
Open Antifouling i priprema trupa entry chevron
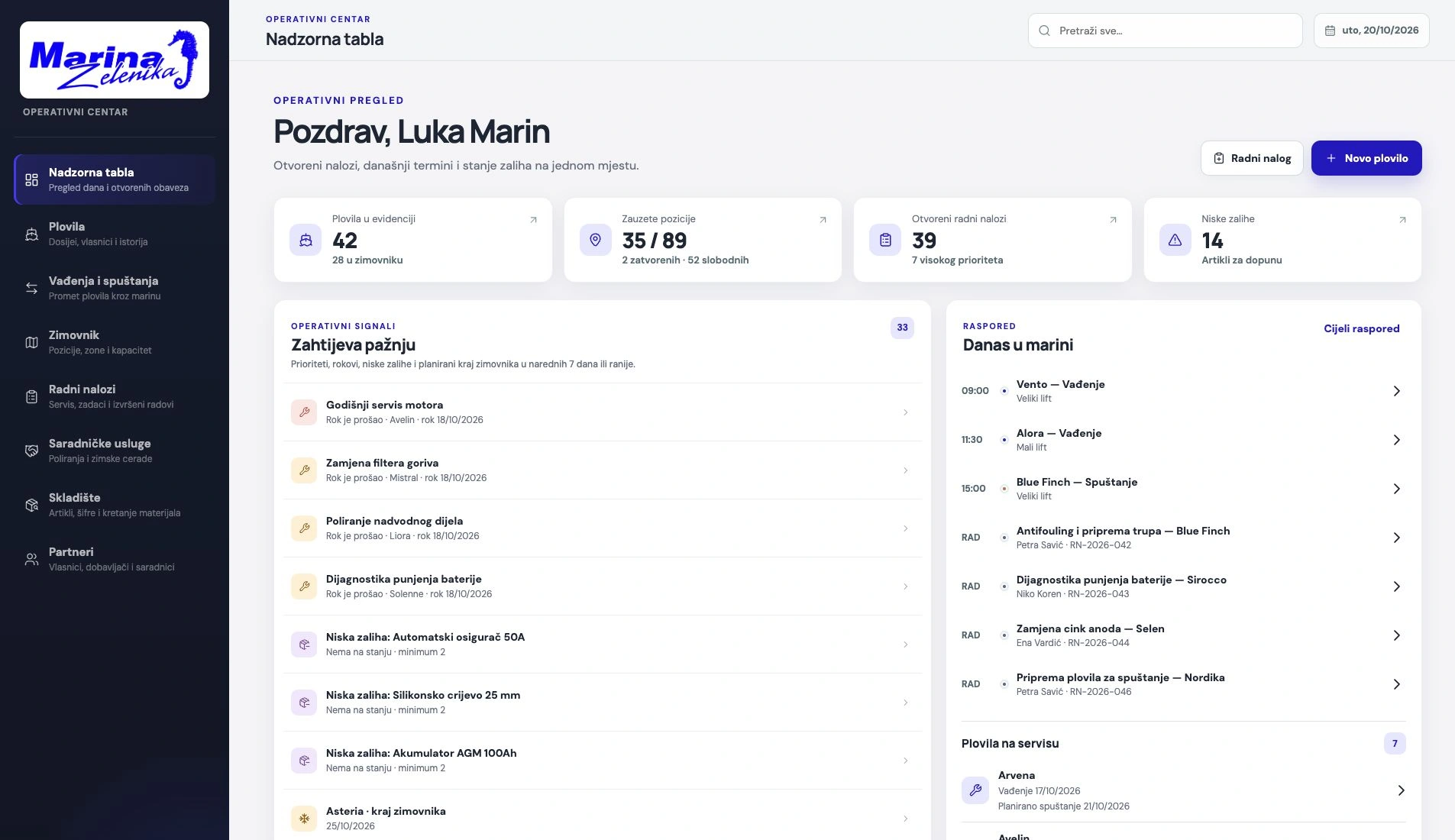click(x=1396, y=538)
